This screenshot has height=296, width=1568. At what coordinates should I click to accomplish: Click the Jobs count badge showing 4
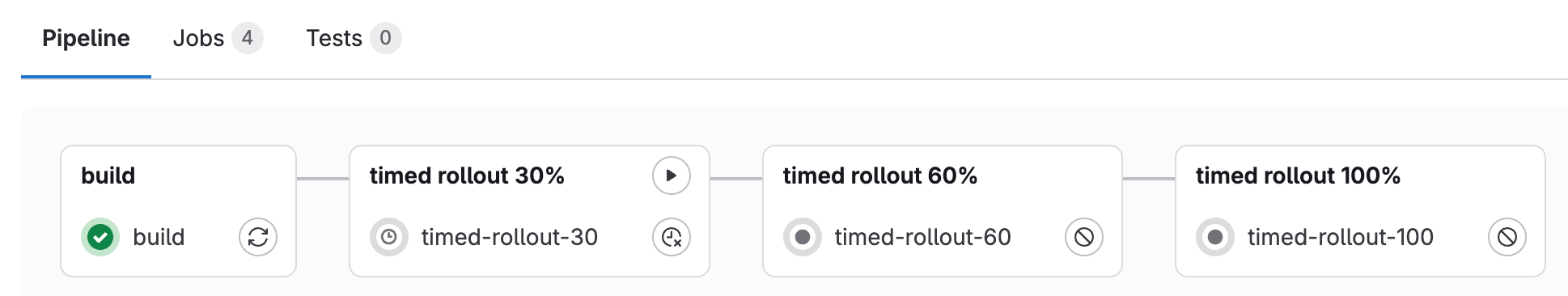248,38
